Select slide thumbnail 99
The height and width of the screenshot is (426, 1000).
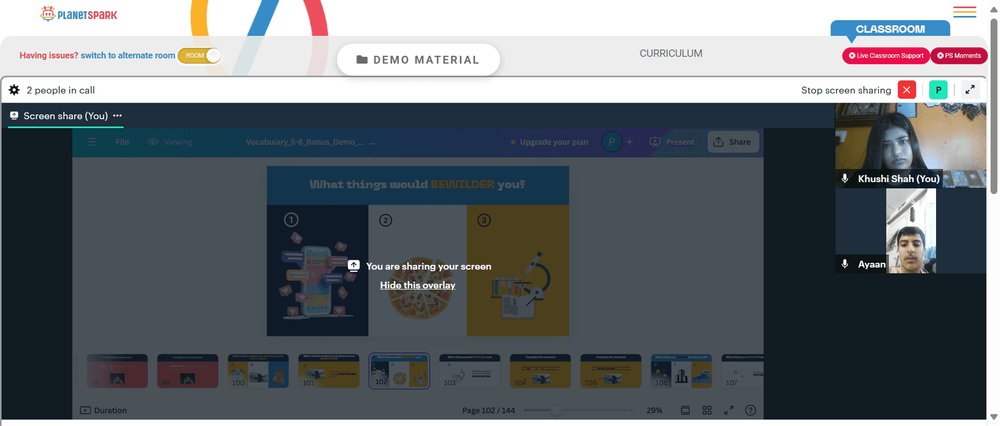(188, 371)
